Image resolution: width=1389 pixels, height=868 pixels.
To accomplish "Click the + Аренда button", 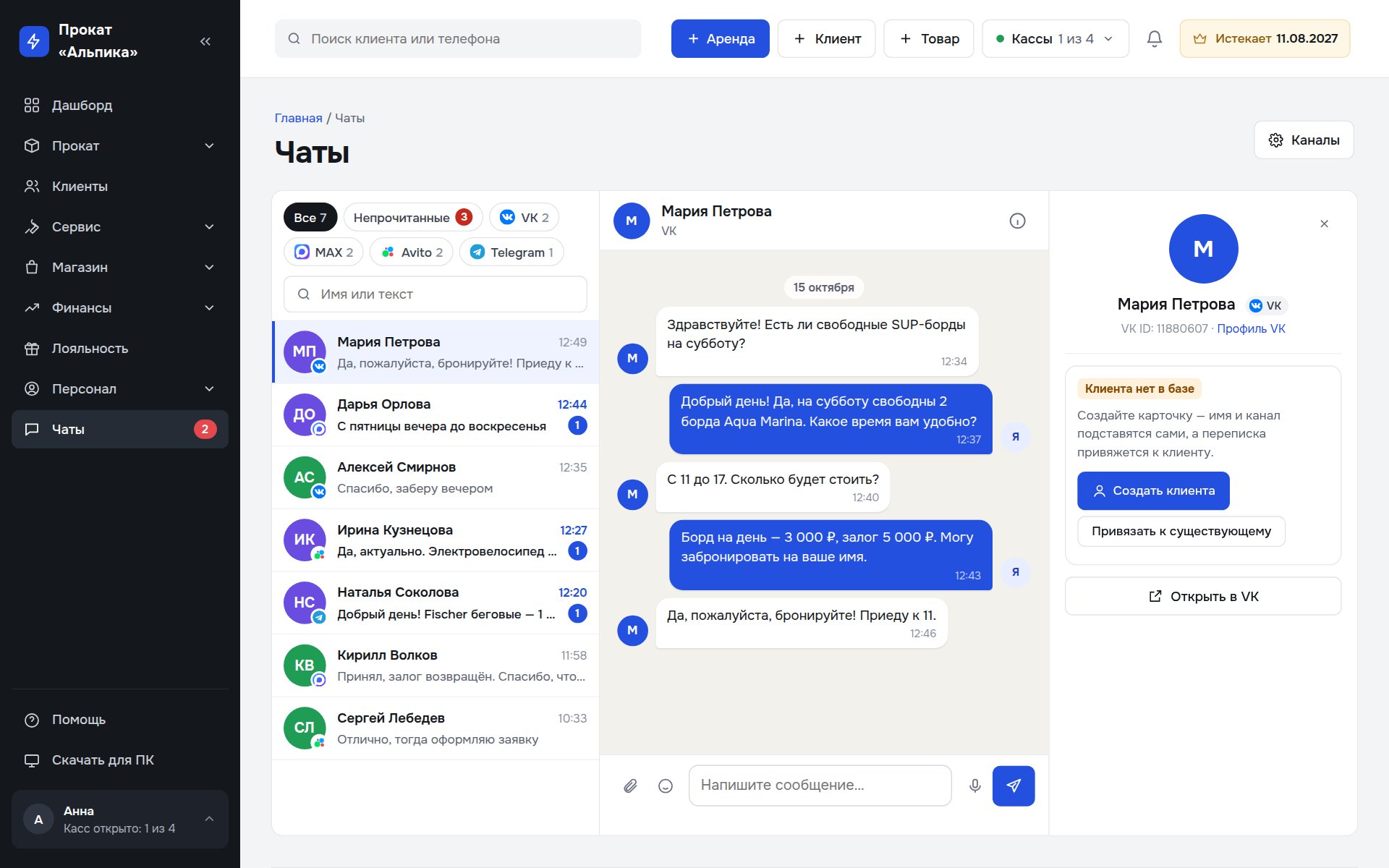I will (x=721, y=39).
